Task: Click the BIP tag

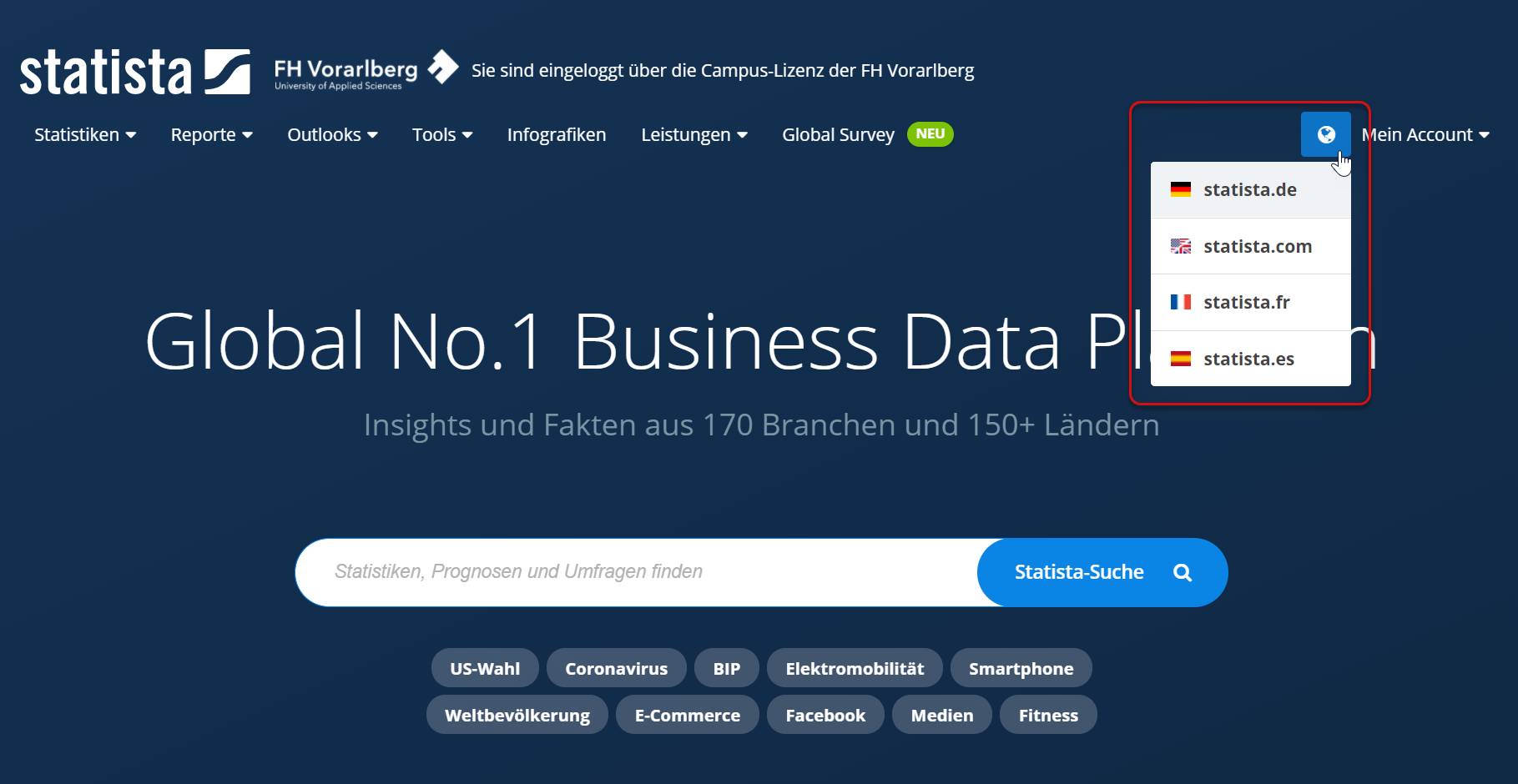Action: 726,668
